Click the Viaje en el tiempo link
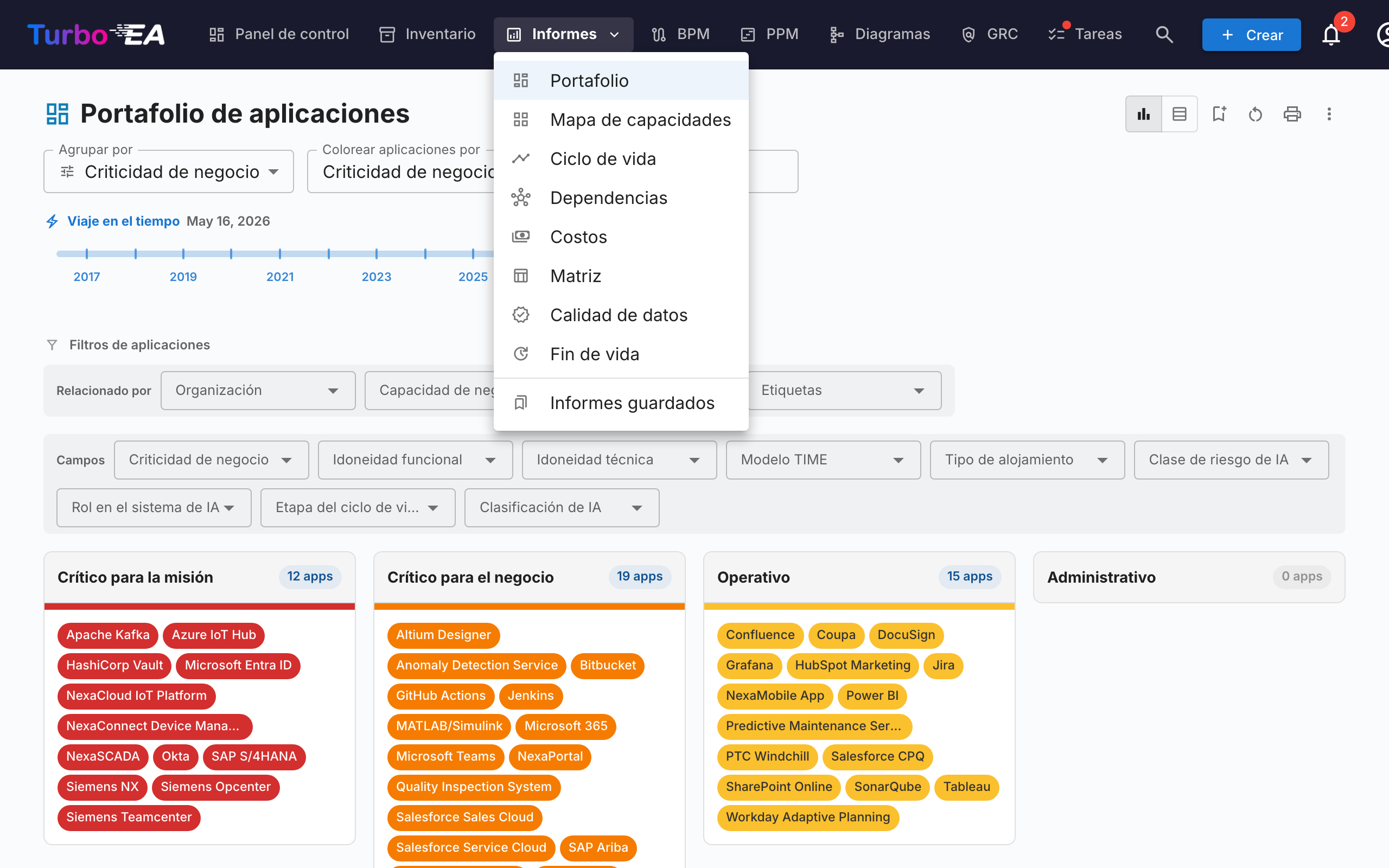Image resolution: width=1389 pixels, height=868 pixels. click(123, 221)
